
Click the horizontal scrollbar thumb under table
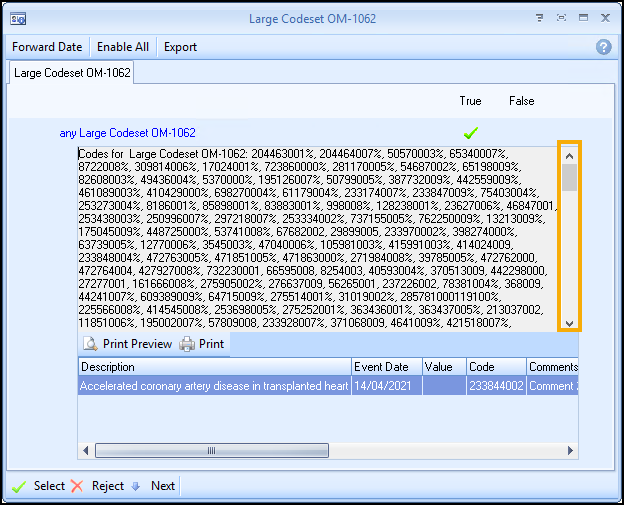pos(210,451)
